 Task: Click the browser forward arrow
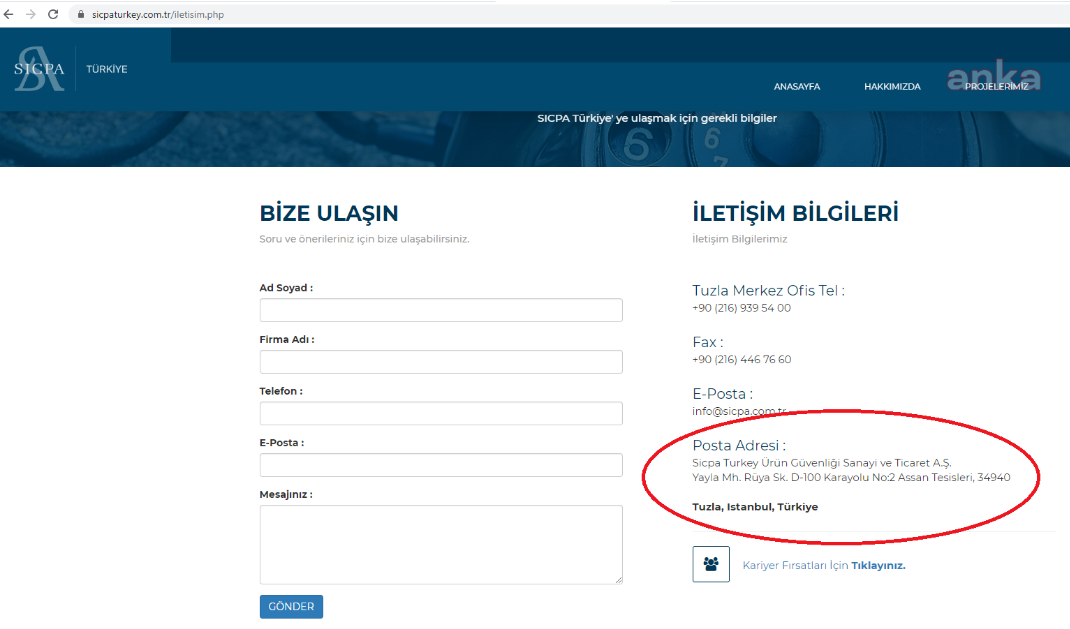pyautogui.click(x=30, y=15)
